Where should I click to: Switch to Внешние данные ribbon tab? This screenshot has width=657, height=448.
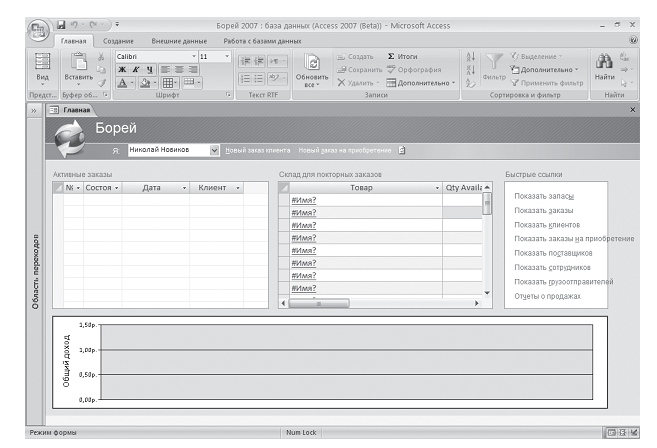click(x=179, y=41)
